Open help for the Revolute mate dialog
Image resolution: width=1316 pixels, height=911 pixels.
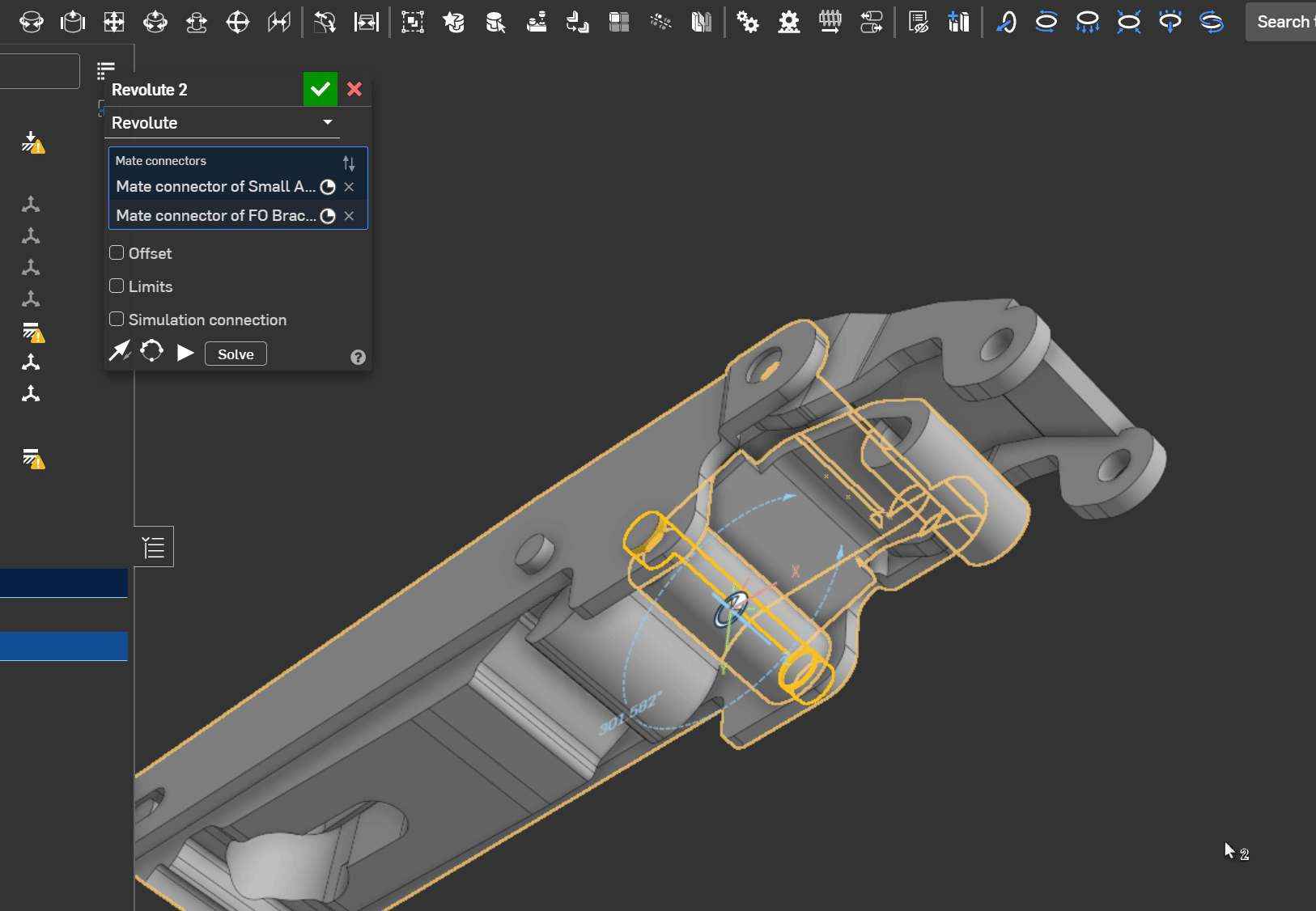358,358
